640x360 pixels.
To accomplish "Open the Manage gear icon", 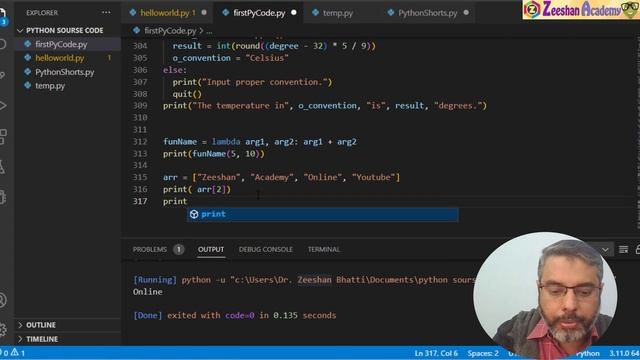I will tap(2, 329).
